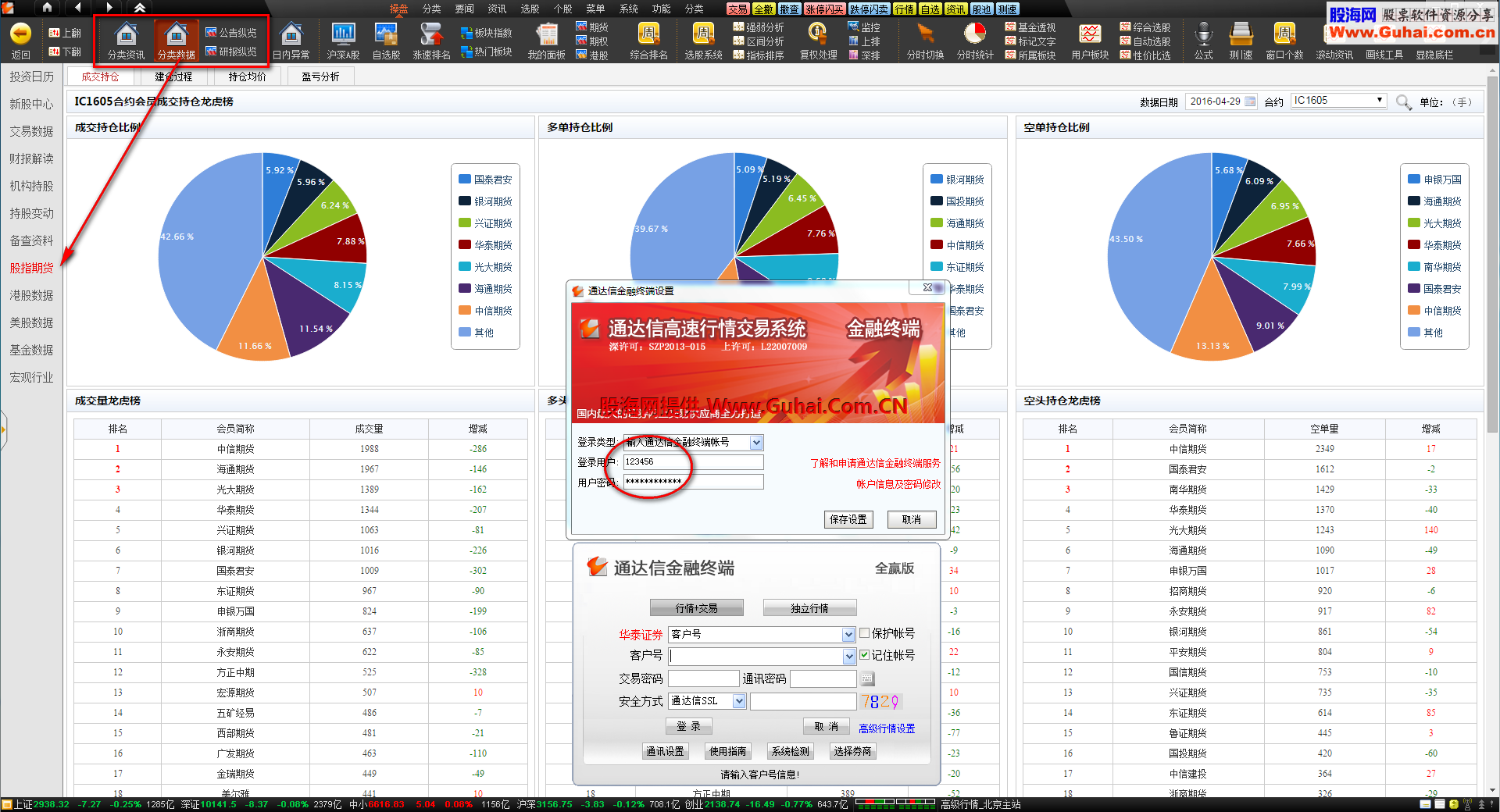1500x812 pixels.
Task: Click 国泰君安 legend swatch in 成交持仓比例
Action: [x=465, y=179]
